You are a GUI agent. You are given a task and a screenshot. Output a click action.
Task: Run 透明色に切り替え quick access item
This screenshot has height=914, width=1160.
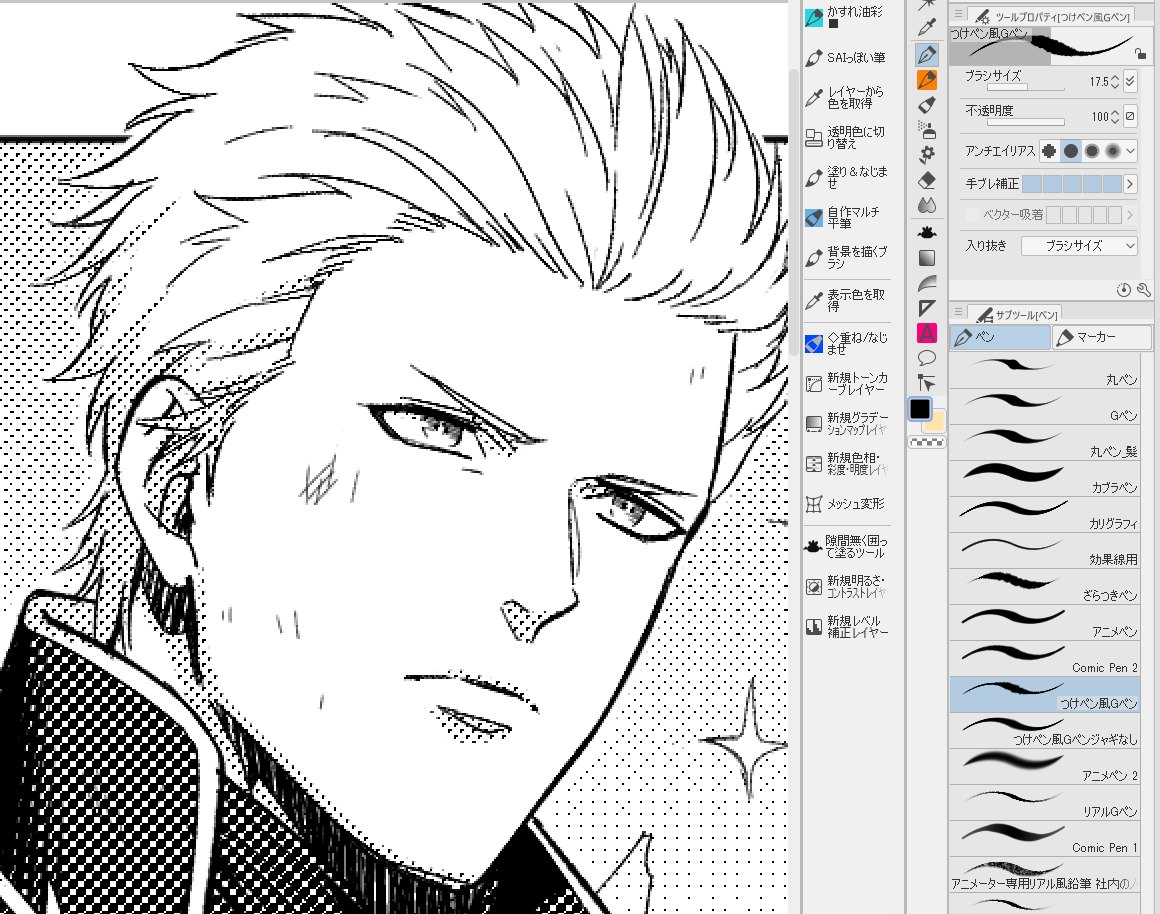click(x=847, y=137)
